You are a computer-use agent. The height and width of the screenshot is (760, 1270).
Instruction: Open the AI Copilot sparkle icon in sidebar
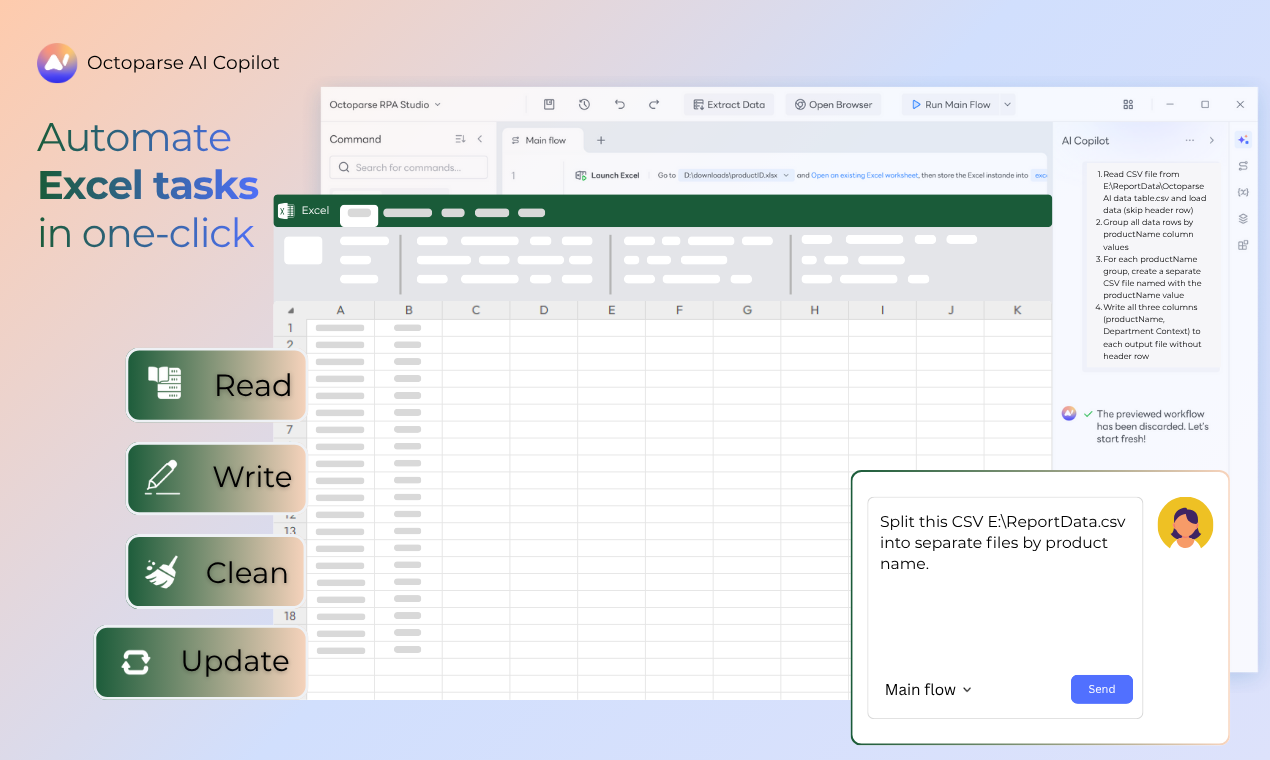coord(1242,139)
